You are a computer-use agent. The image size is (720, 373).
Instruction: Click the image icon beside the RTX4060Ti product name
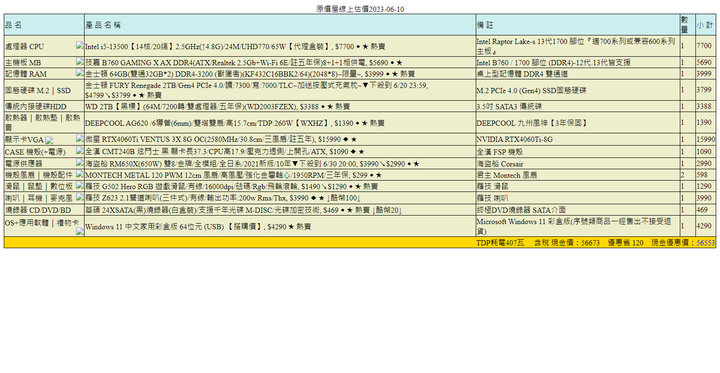click(x=80, y=137)
